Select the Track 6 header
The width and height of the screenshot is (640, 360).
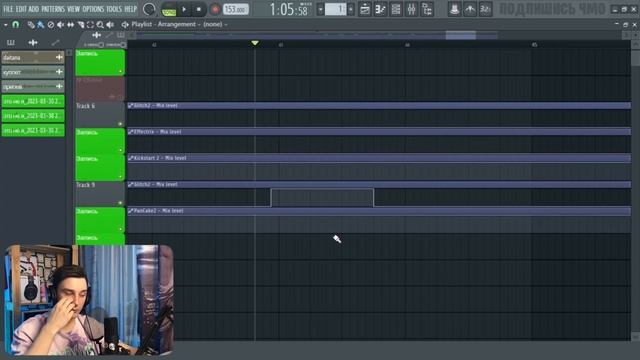[100, 115]
